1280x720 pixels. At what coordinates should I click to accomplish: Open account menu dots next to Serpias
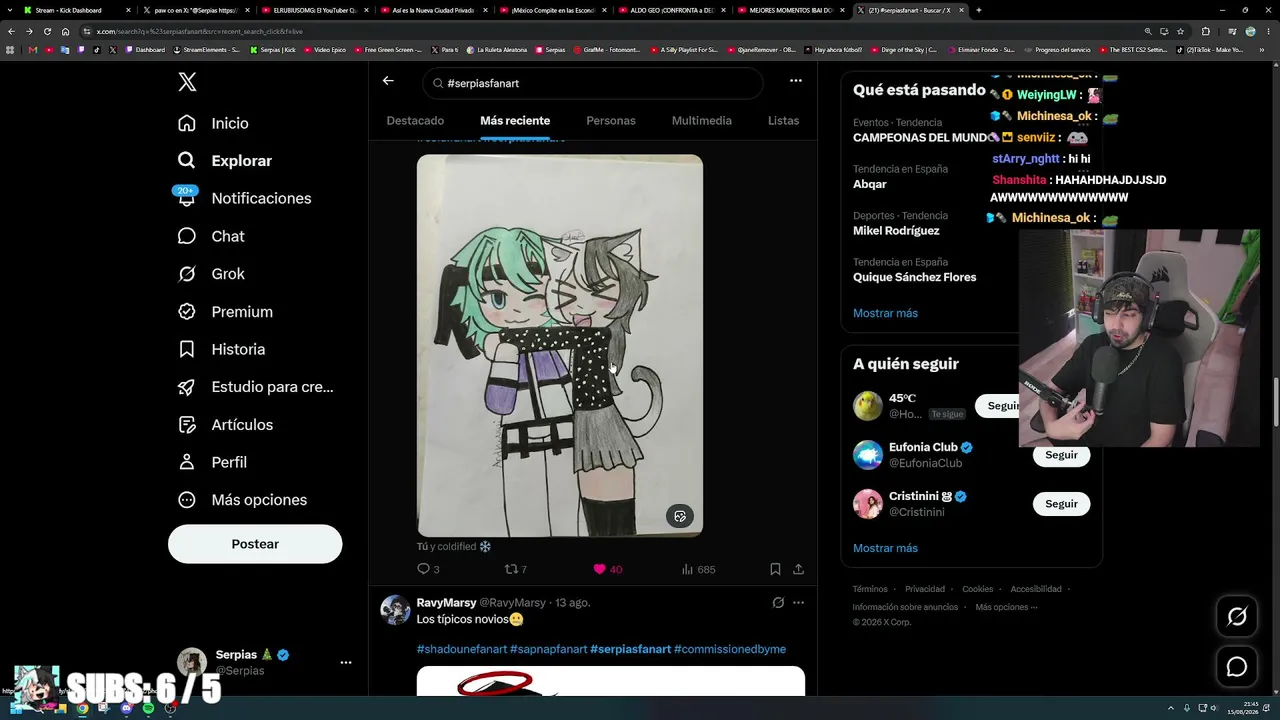(x=346, y=662)
